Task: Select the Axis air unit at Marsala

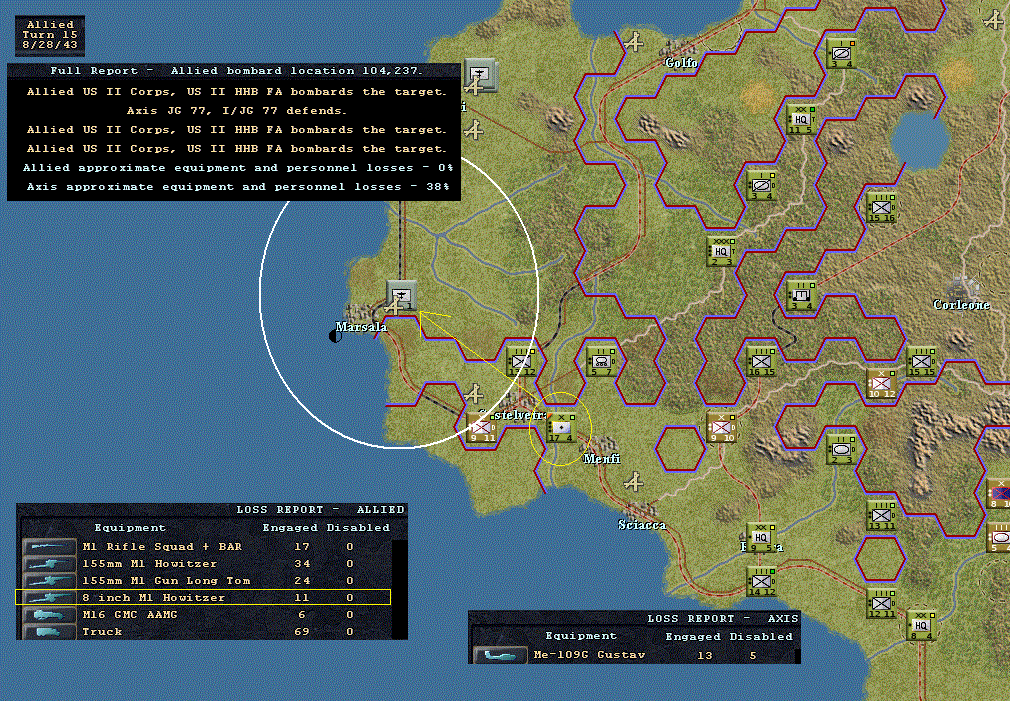Action: [x=401, y=296]
